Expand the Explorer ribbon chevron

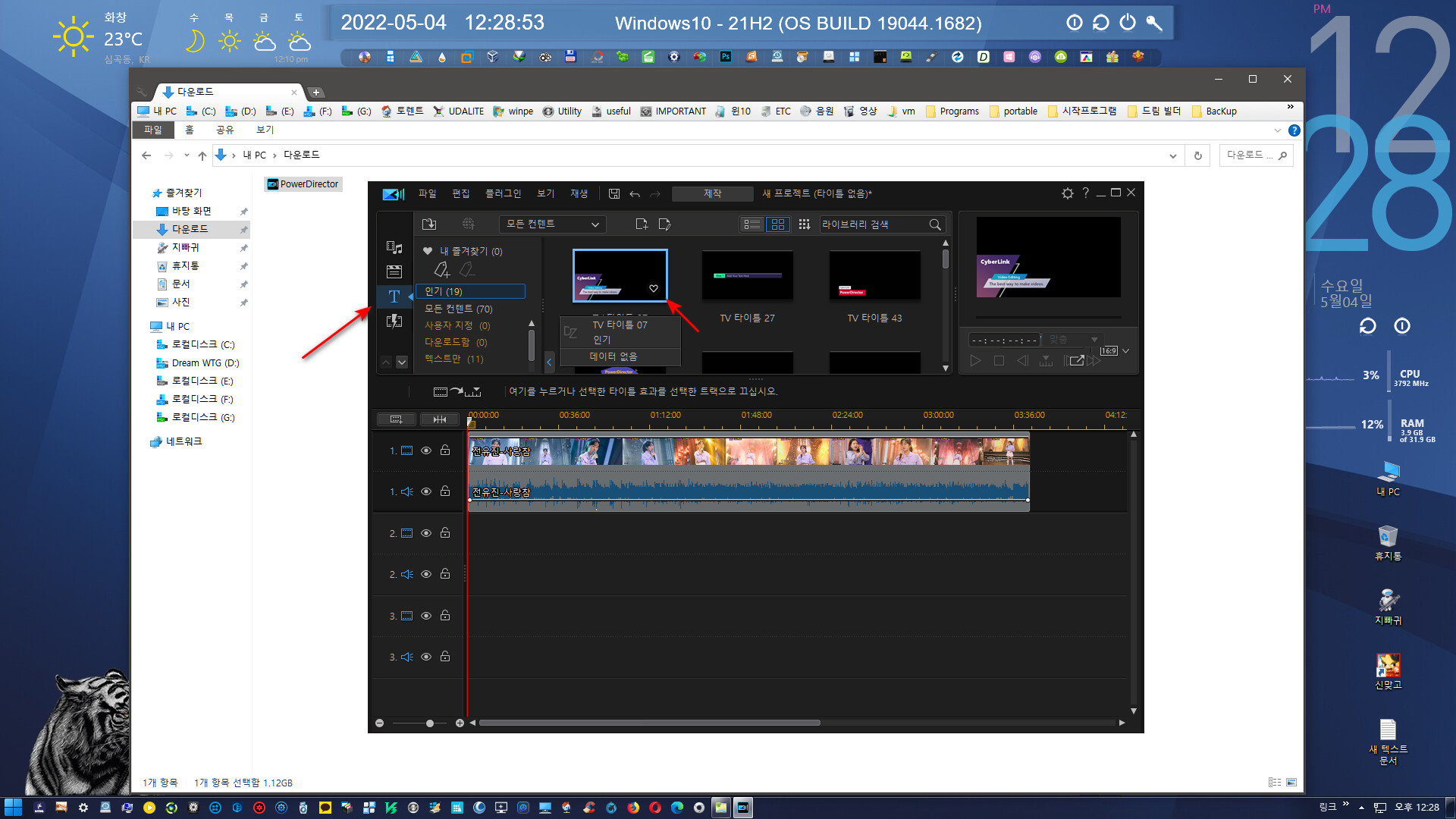[1278, 130]
